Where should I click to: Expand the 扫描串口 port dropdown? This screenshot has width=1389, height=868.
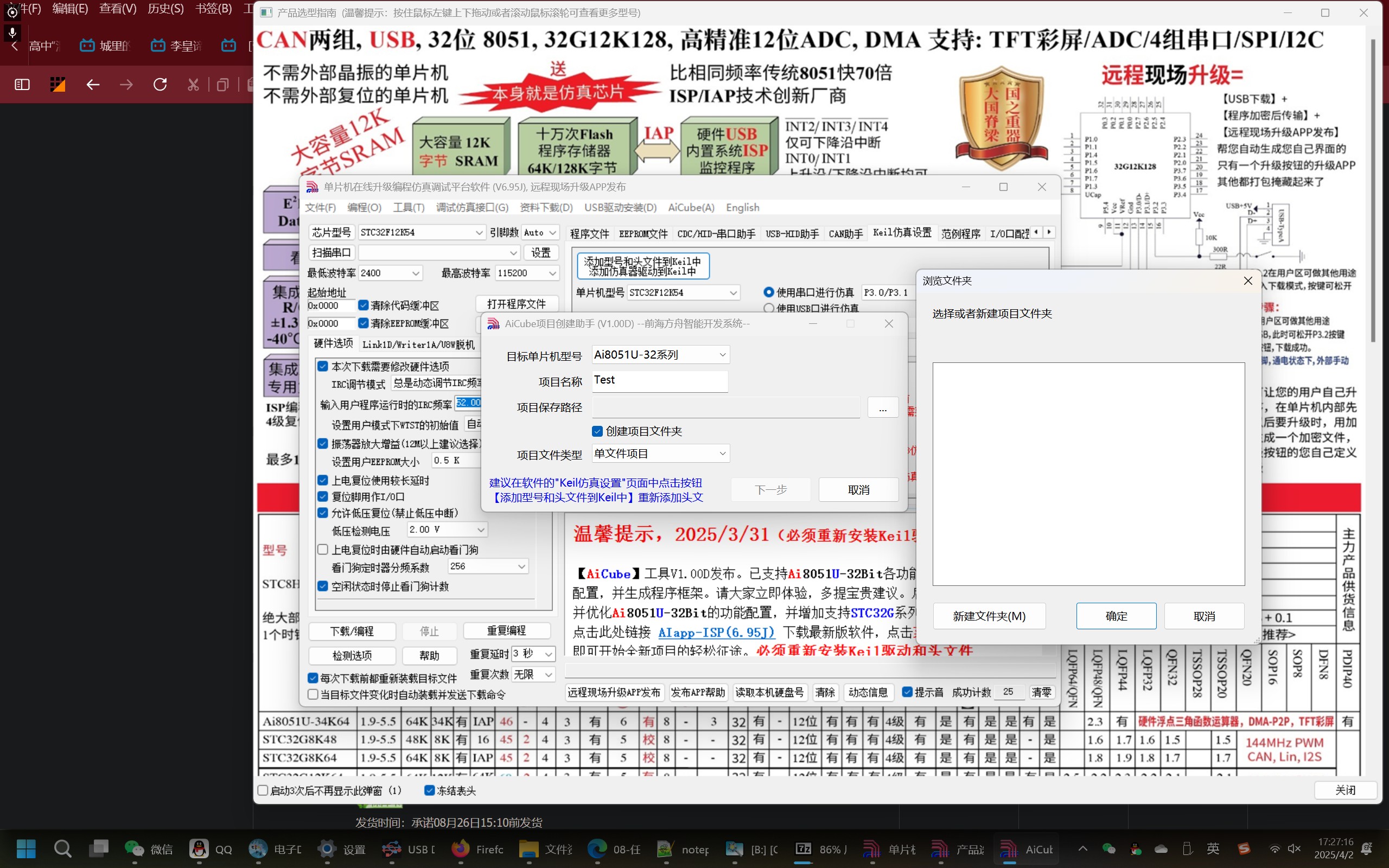pos(439,253)
